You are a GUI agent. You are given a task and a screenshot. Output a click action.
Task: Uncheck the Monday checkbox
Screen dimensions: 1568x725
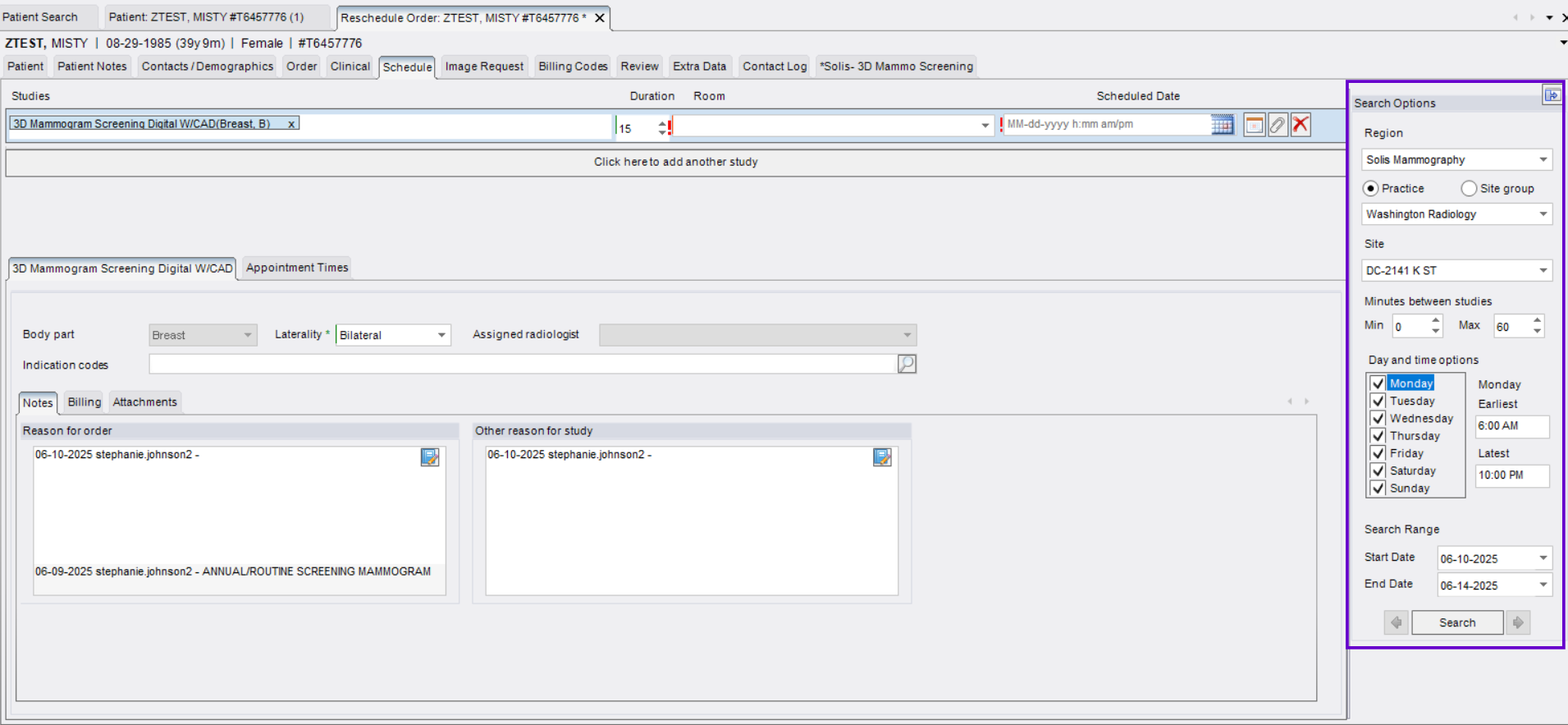click(x=1378, y=383)
